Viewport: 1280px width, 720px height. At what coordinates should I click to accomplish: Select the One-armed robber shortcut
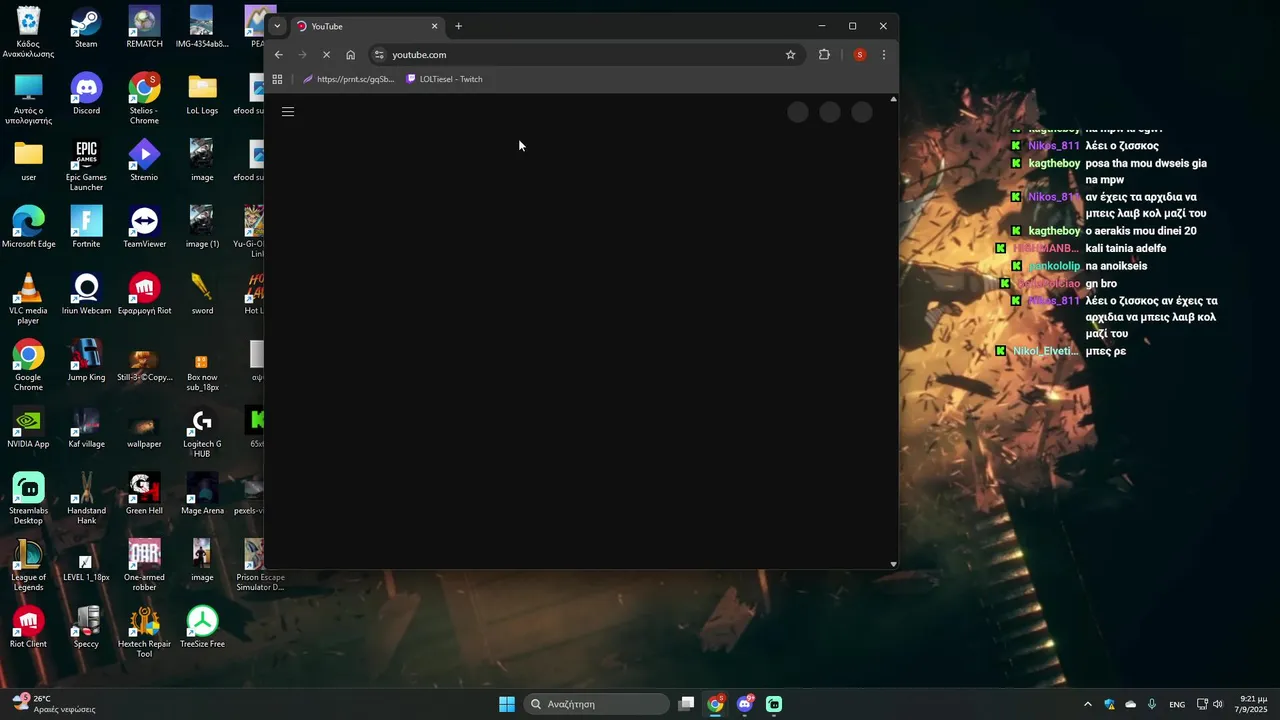pos(144,566)
